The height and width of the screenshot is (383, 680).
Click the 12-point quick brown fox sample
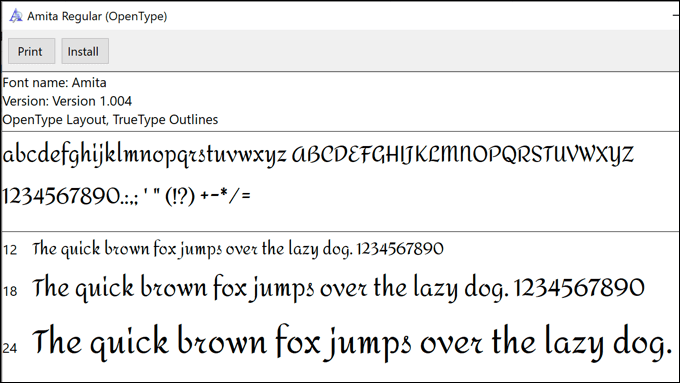click(x=238, y=249)
